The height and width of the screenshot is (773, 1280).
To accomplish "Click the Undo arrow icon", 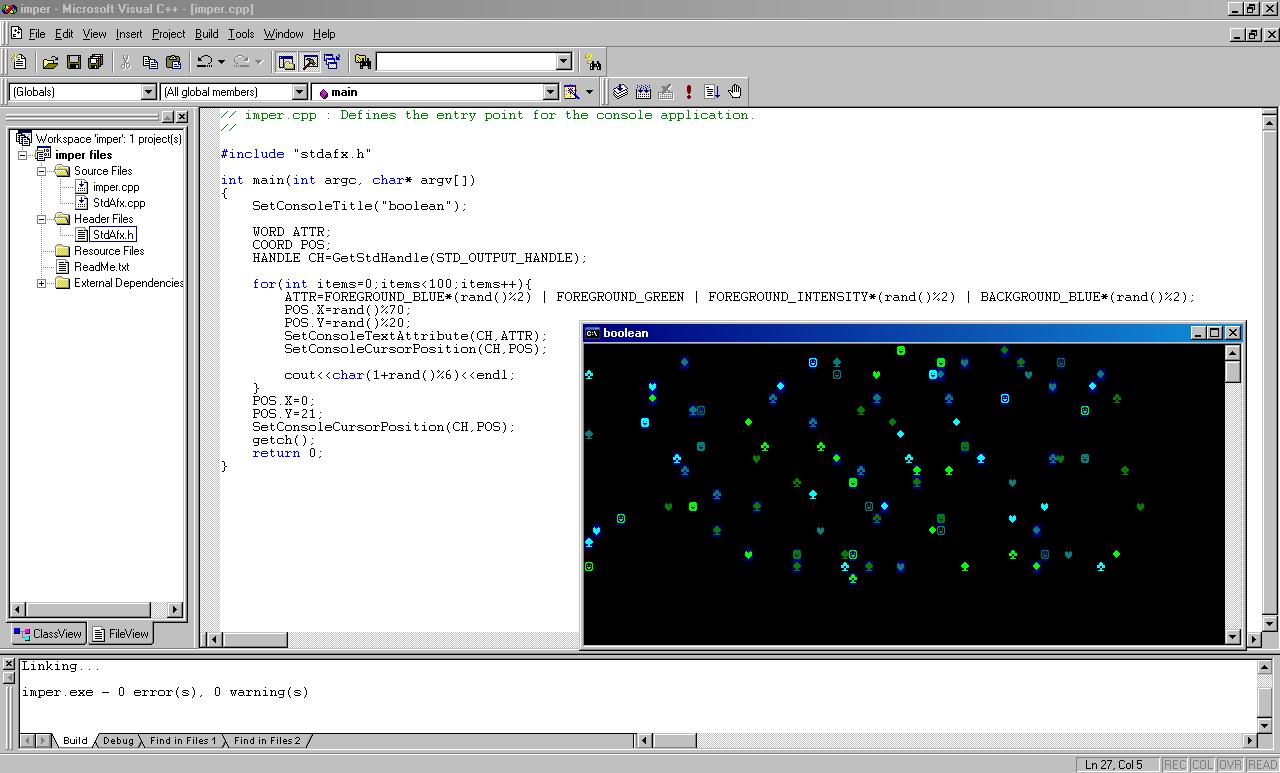I will [x=204, y=62].
